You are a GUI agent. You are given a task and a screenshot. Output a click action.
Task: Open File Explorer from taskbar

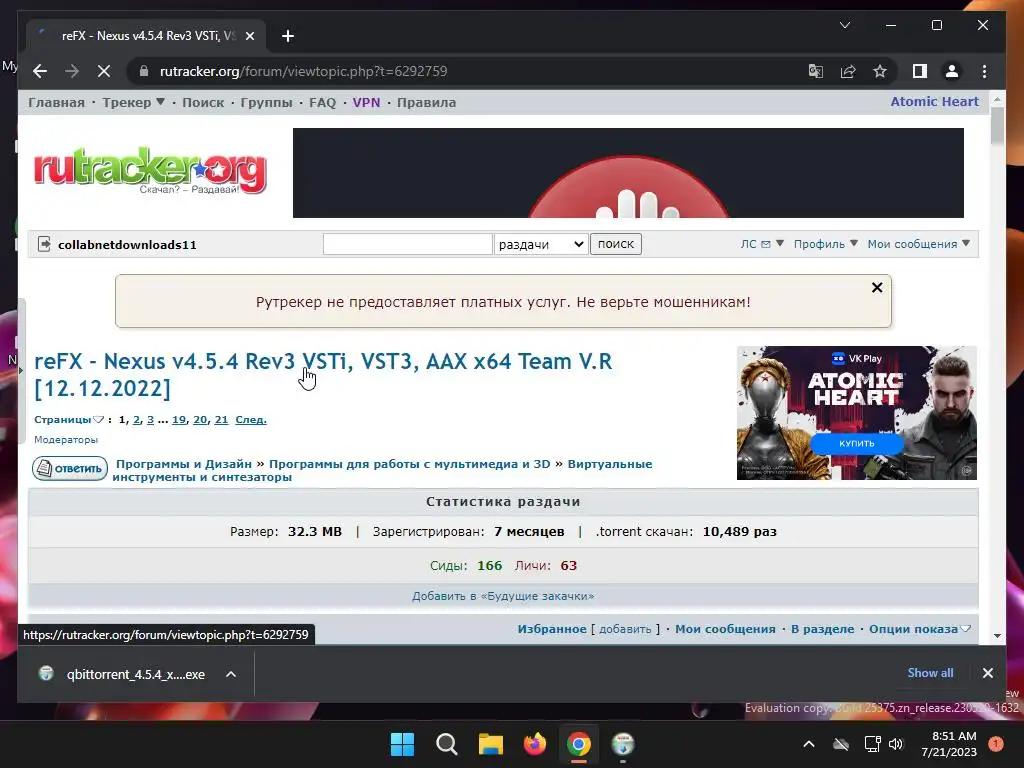[x=490, y=744]
